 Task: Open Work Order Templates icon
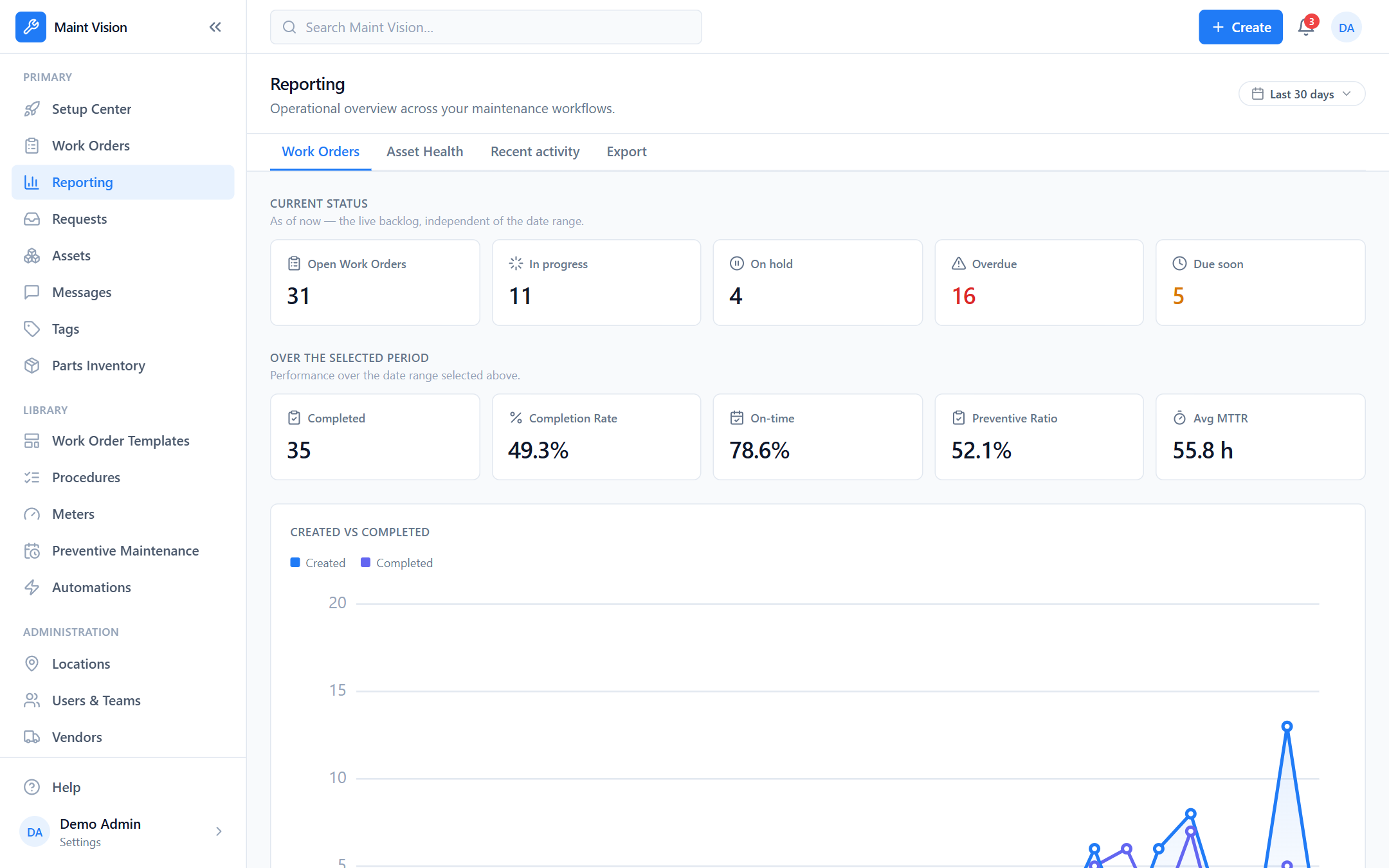32,441
